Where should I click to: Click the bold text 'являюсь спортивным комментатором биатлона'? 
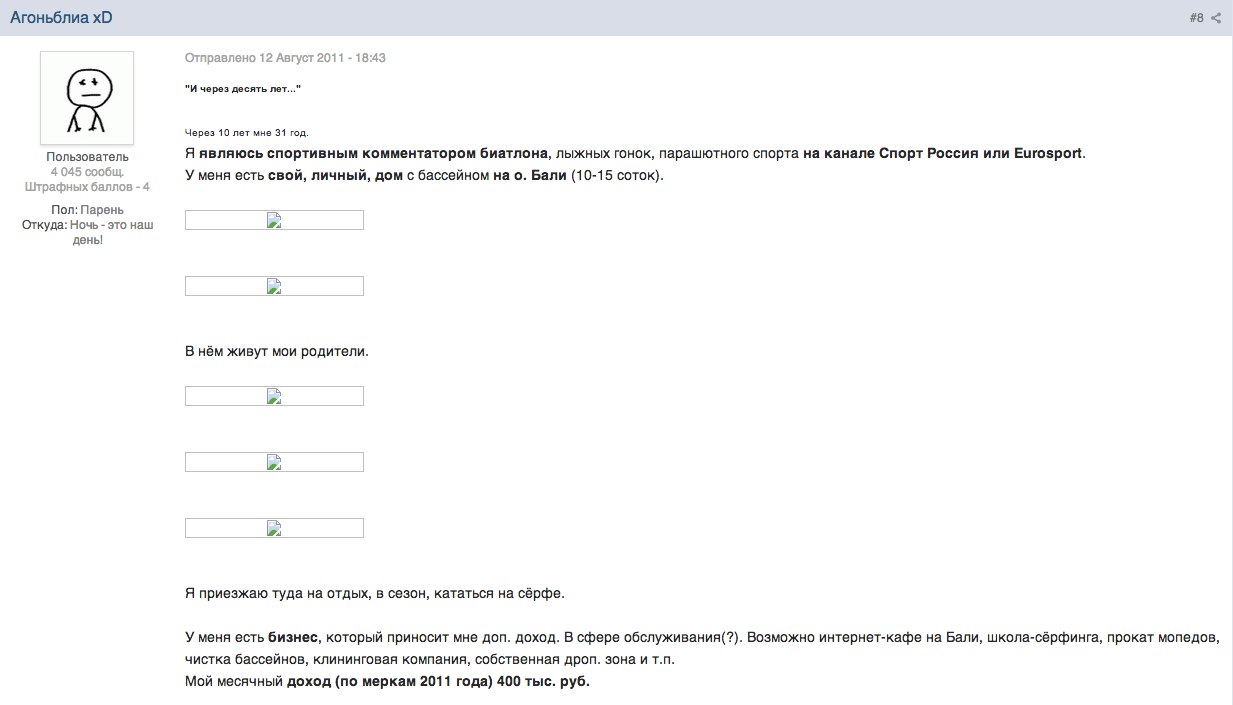pos(374,154)
